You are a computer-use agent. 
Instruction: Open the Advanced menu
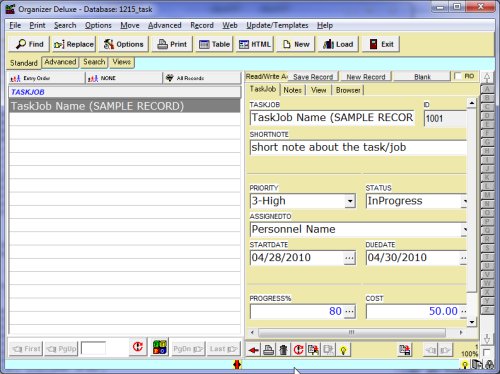[x=165, y=25]
